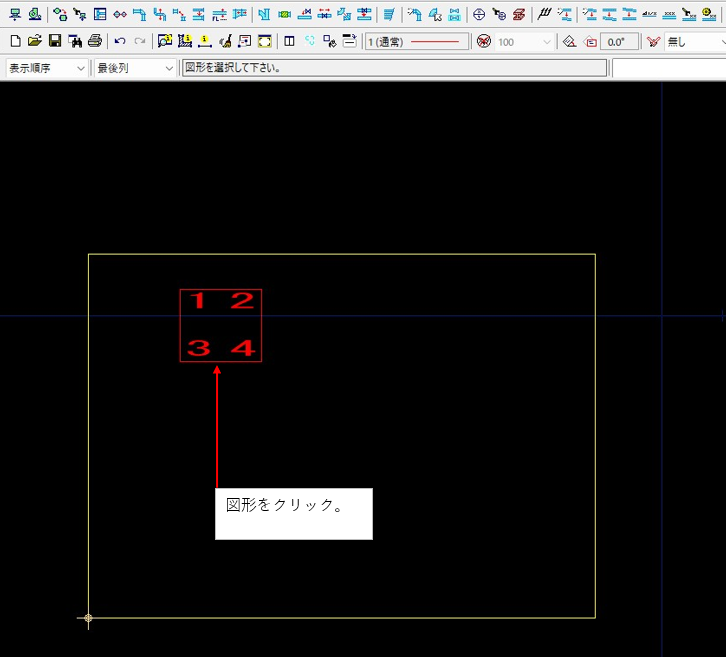Click the hatching lines icon
Image resolution: width=726 pixels, height=657 pixels.
544,15
